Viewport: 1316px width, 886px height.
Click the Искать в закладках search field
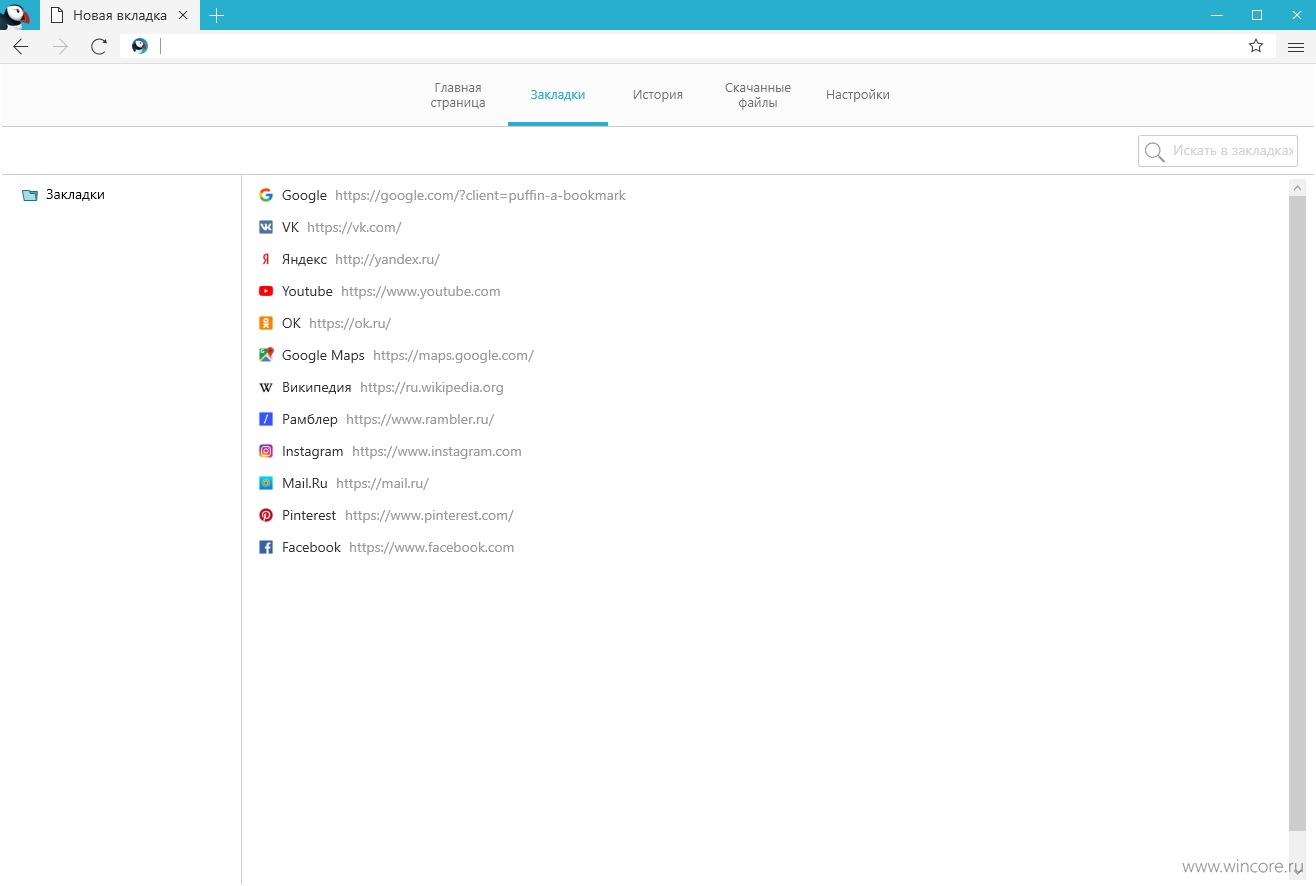click(x=1218, y=151)
